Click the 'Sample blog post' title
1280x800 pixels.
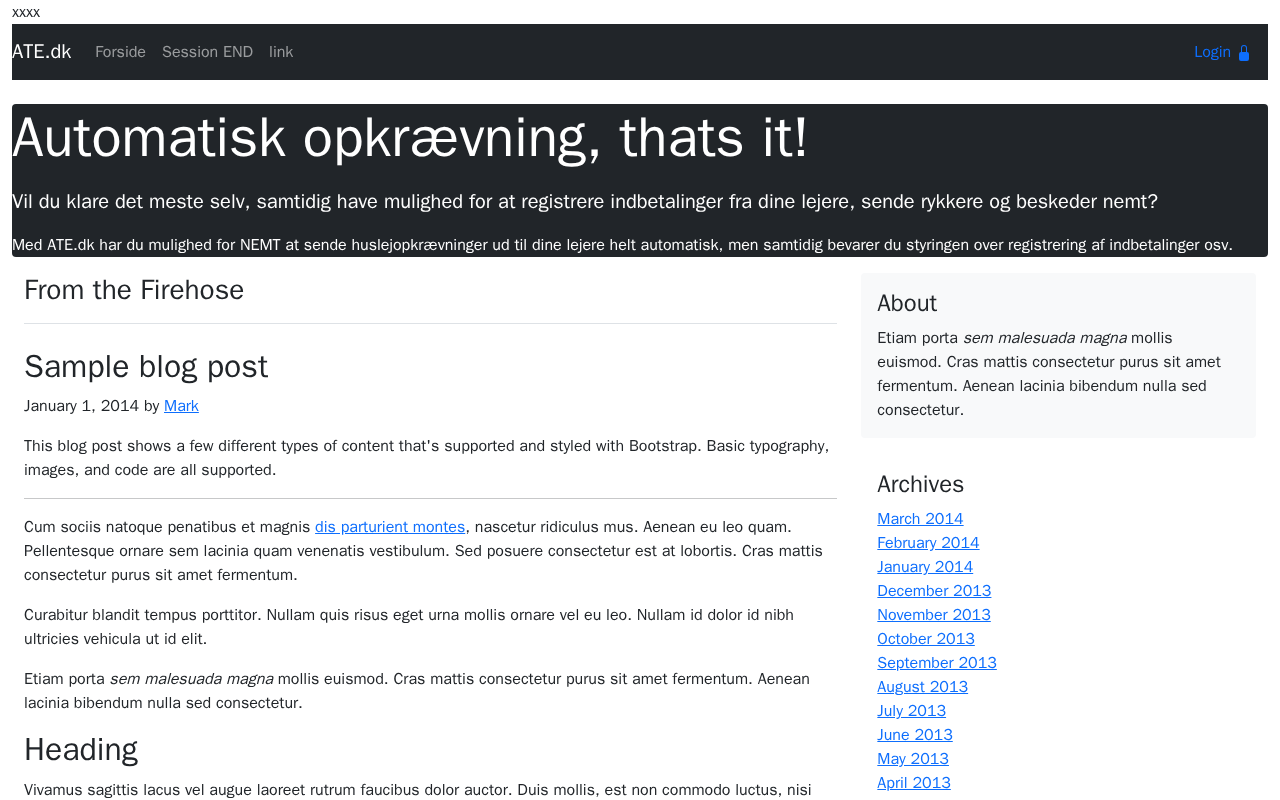coord(146,367)
